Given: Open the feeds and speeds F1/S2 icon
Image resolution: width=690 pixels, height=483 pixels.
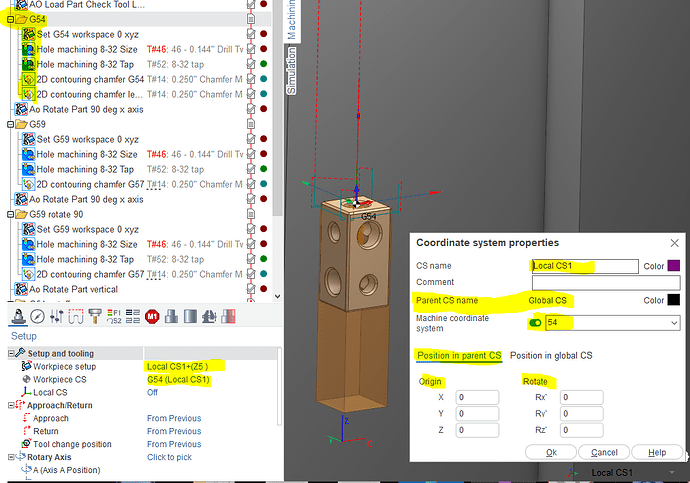Looking at the screenshot, I should [113, 318].
